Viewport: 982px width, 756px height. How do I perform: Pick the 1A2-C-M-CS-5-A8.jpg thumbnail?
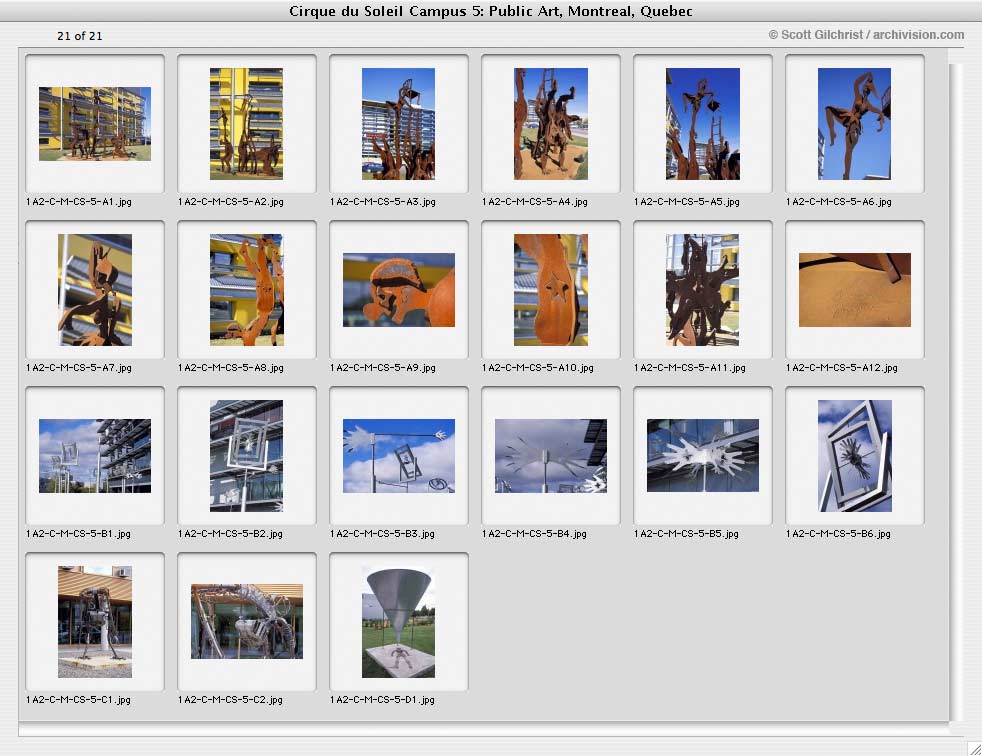point(247,290)
